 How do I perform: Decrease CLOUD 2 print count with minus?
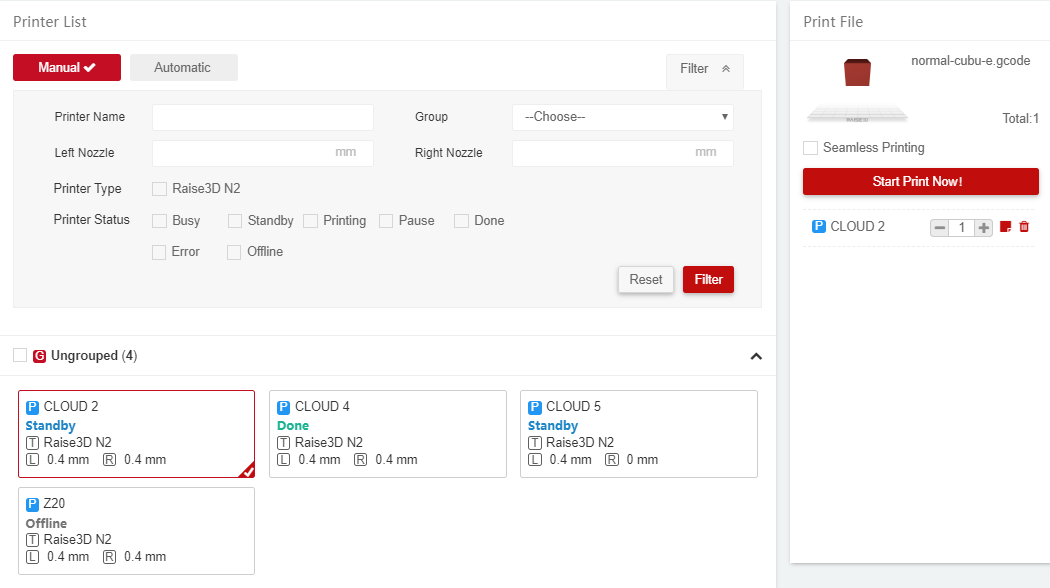pyautogui.click(x=939, y=228)
